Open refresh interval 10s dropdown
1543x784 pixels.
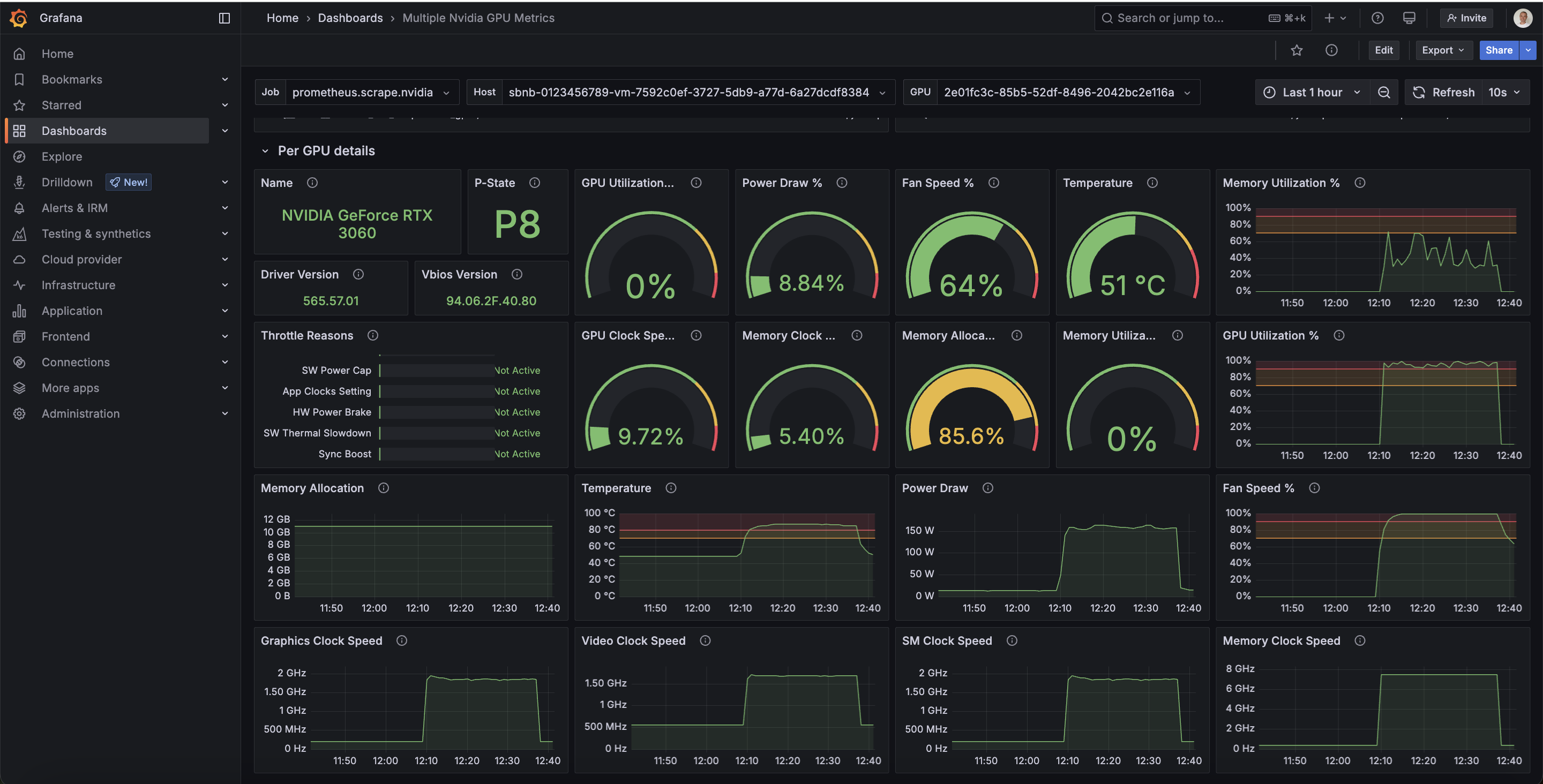tap(1503, 92)
